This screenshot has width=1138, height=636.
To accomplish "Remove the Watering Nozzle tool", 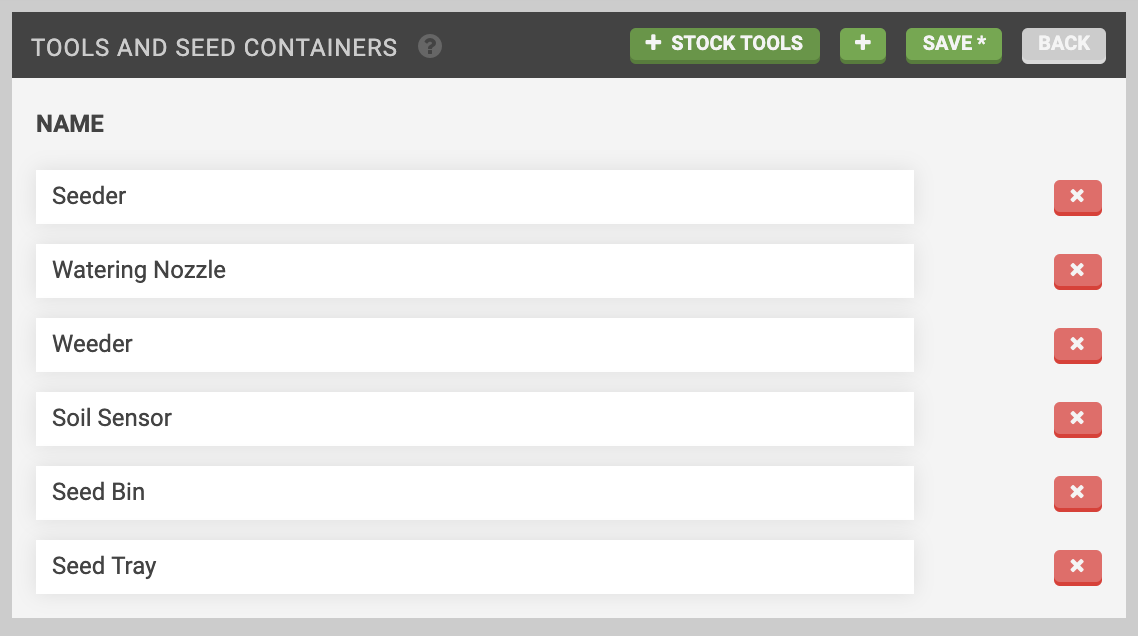I will coord(1077,271).
